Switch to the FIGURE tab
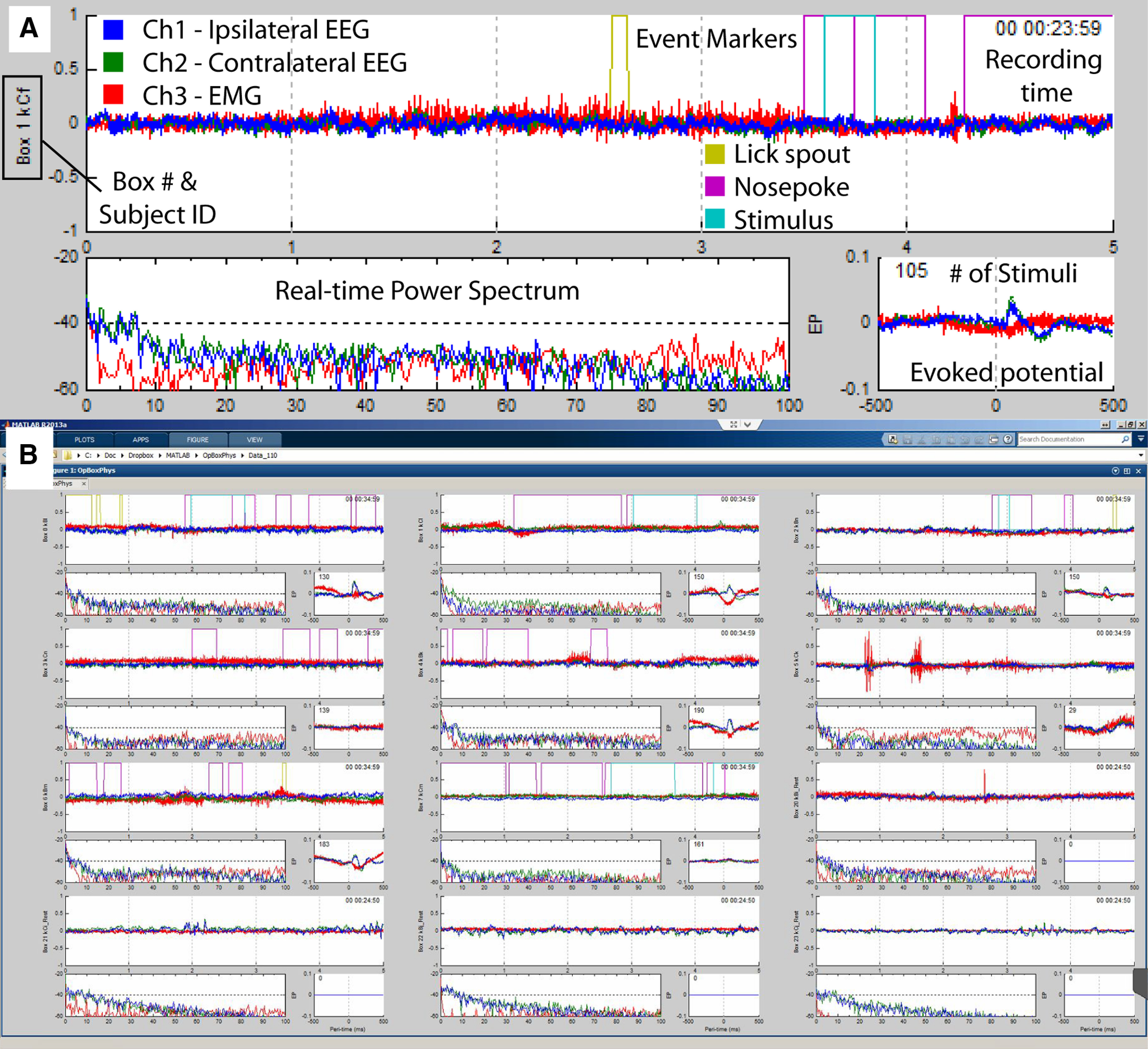This screenshot has width=1148, height=1049. point(198,440)
